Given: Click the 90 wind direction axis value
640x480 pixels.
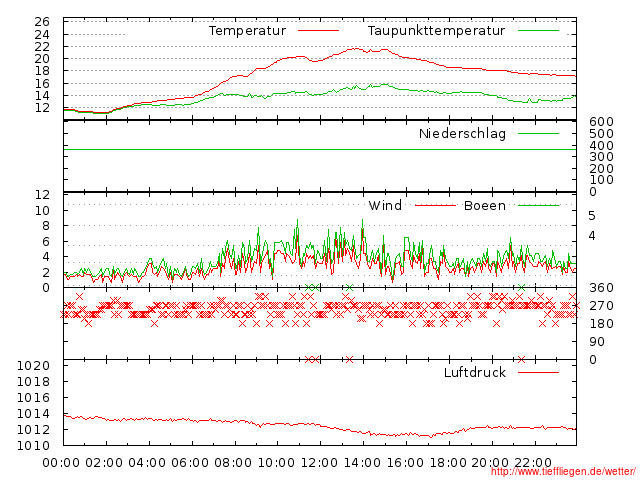Looking at the screenshot, I should click(x=597, y=342).
